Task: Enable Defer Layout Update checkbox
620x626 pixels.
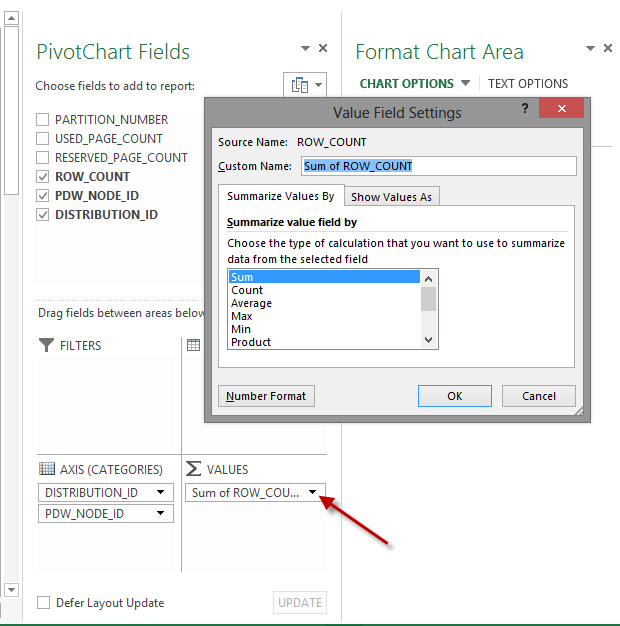Action: 43,603
